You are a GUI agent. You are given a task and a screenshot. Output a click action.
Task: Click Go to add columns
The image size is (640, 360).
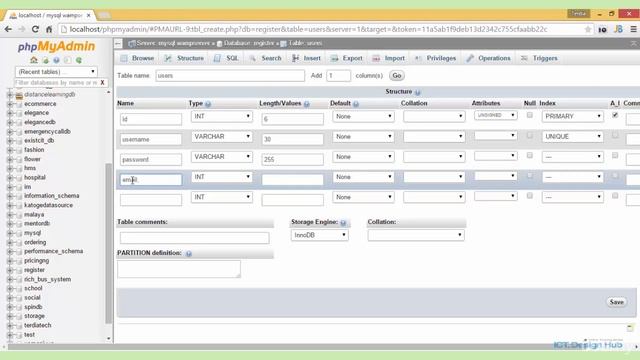click(x=397, y=76)
